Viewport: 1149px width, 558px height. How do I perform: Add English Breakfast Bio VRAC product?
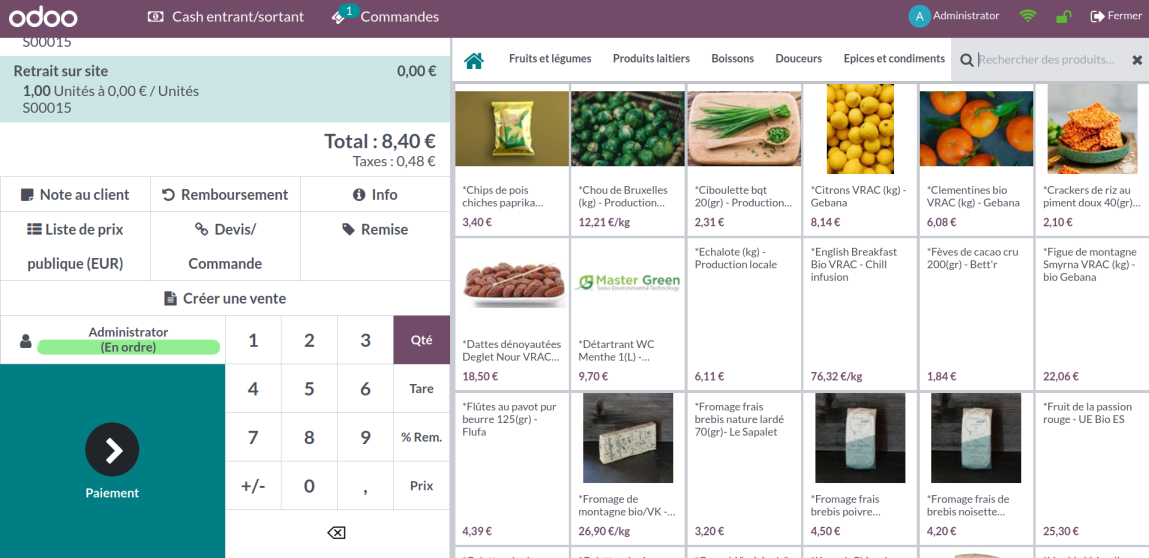click(860, 314)
